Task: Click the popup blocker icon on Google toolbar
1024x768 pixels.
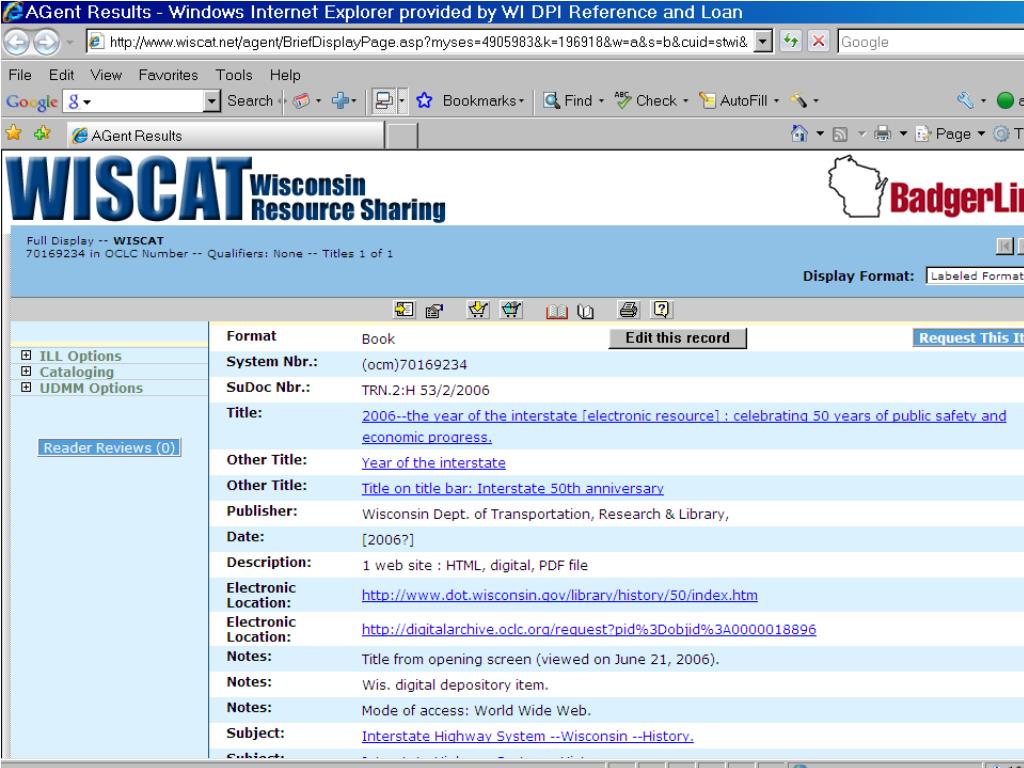Action: [384, 101]
